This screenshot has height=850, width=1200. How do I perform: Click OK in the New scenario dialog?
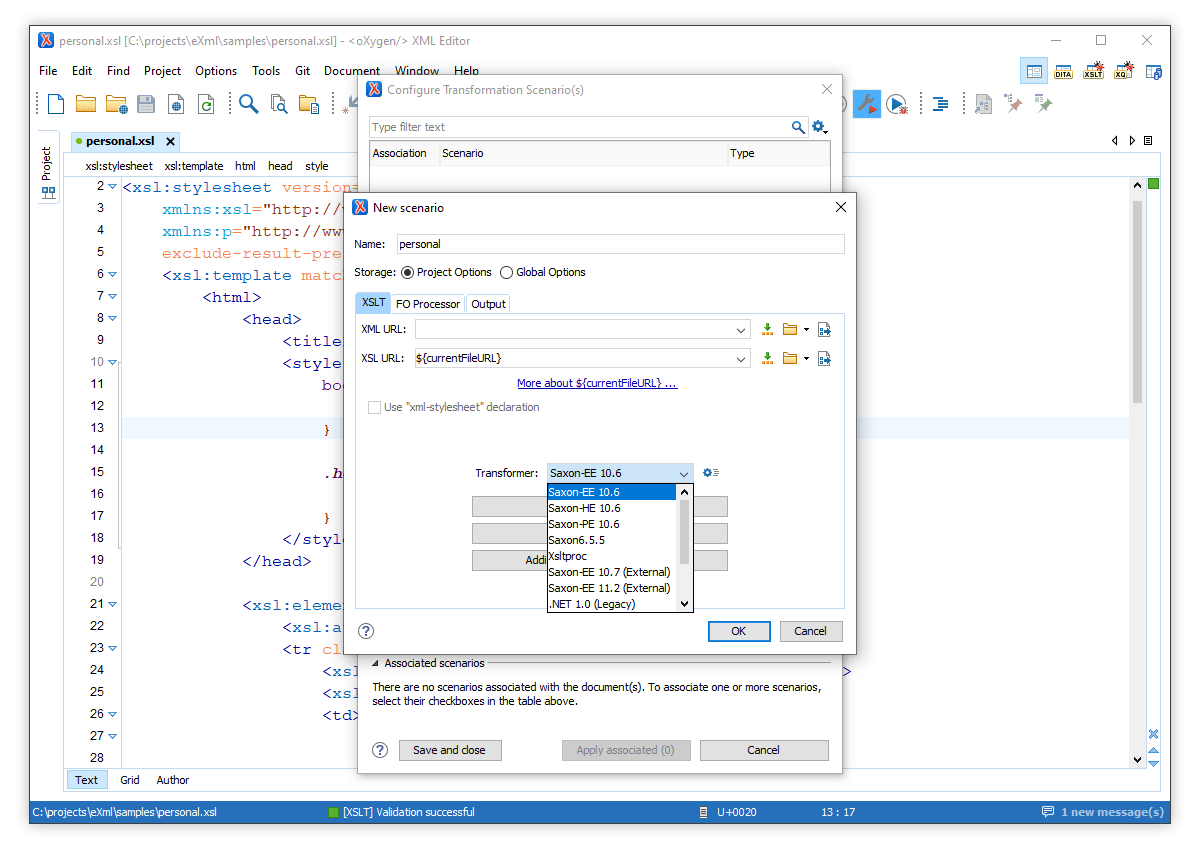tap(739, 631)
